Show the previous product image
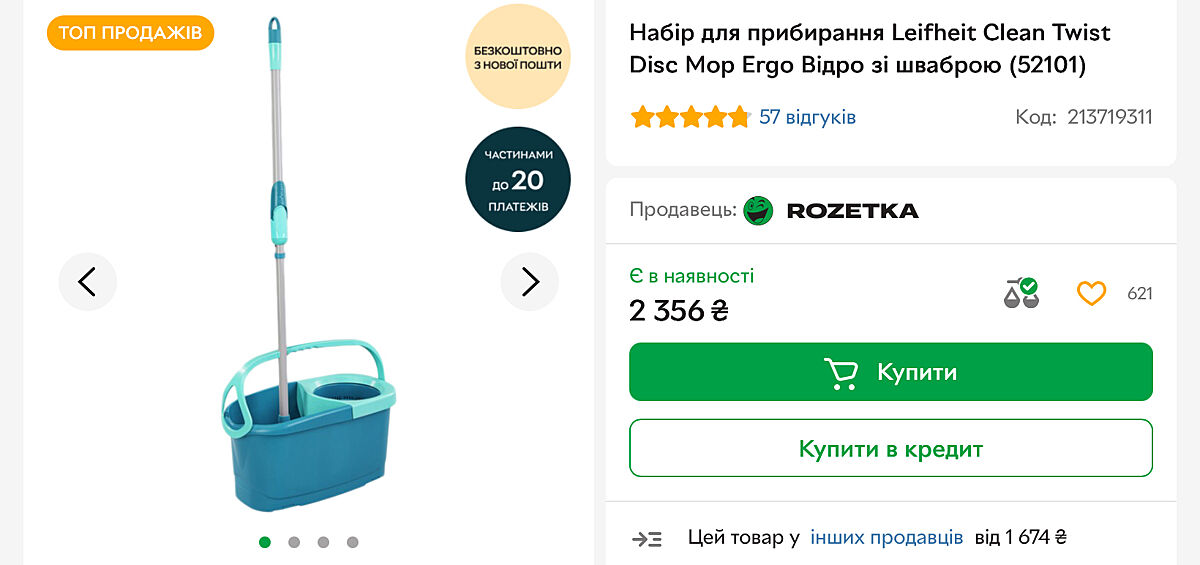The width and height of the screenshot is (1200, 565). tap(87, 282)
